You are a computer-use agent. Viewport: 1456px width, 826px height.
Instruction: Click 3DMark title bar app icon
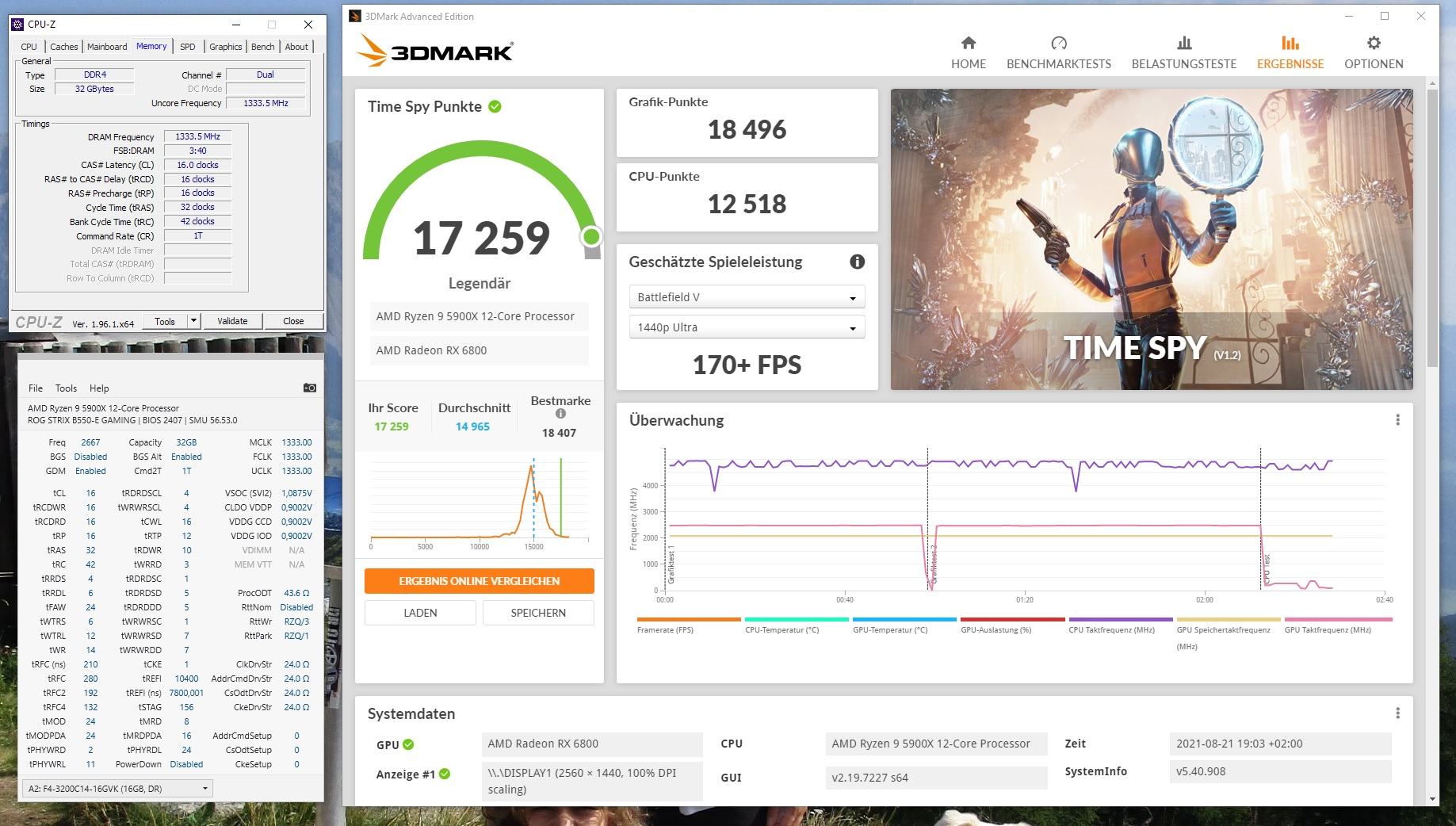pyautogui.click(x=353, y=16)
